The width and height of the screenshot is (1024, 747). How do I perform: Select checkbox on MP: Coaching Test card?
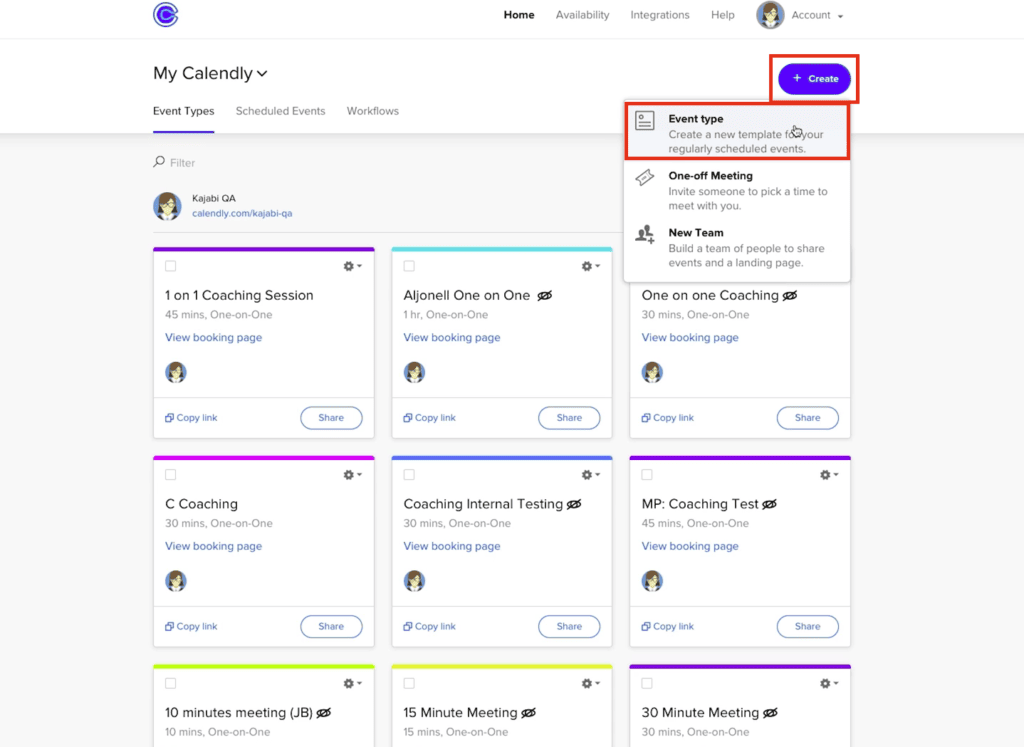647,475
